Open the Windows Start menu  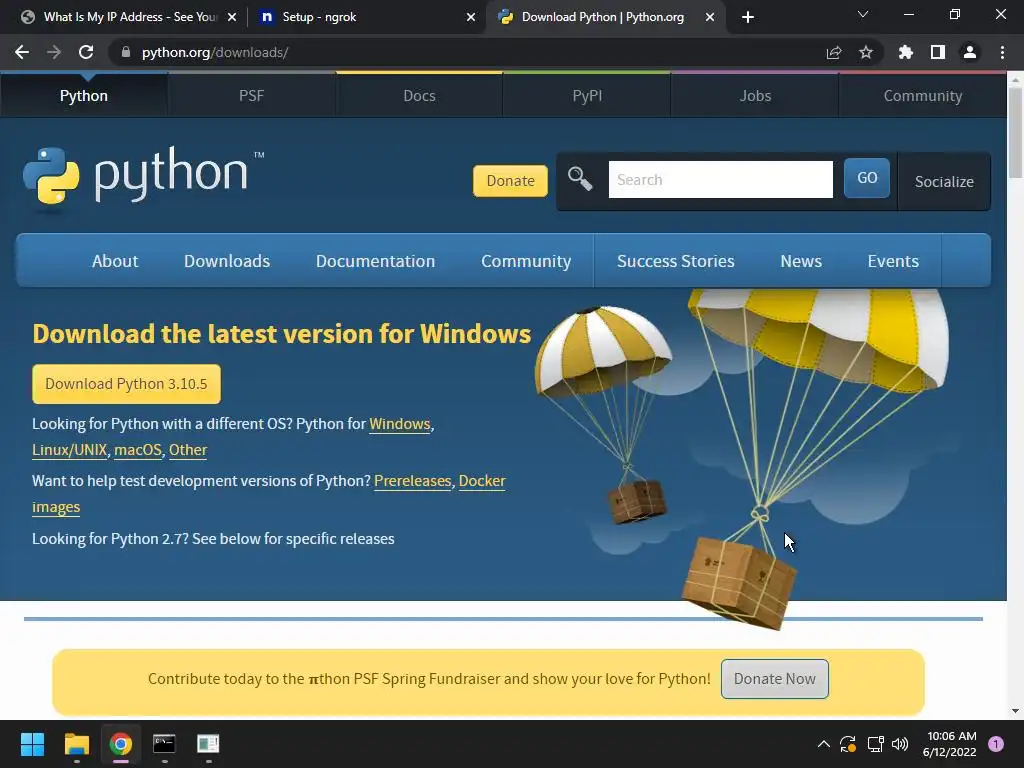[x=32, y=744]
